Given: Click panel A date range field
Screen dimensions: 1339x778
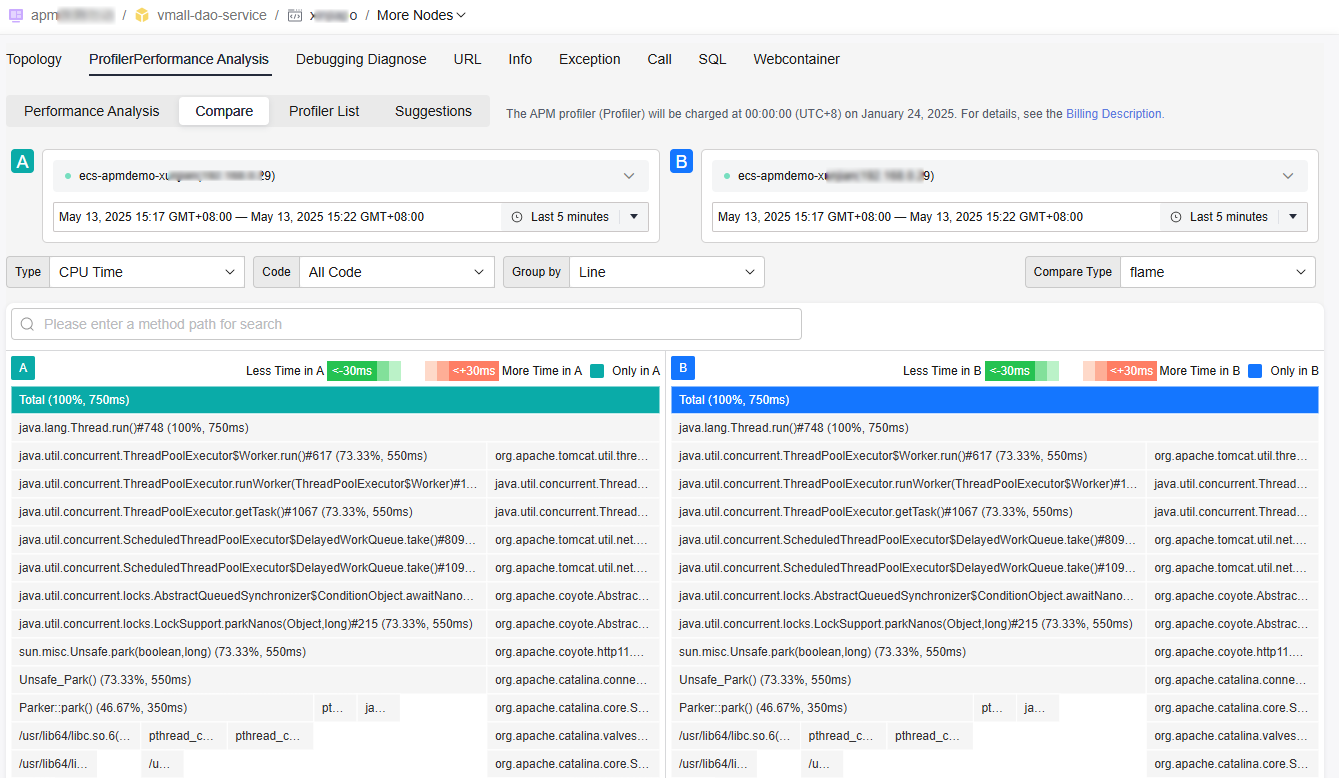Looking at the screenshot, I should (x=277, y=217).
